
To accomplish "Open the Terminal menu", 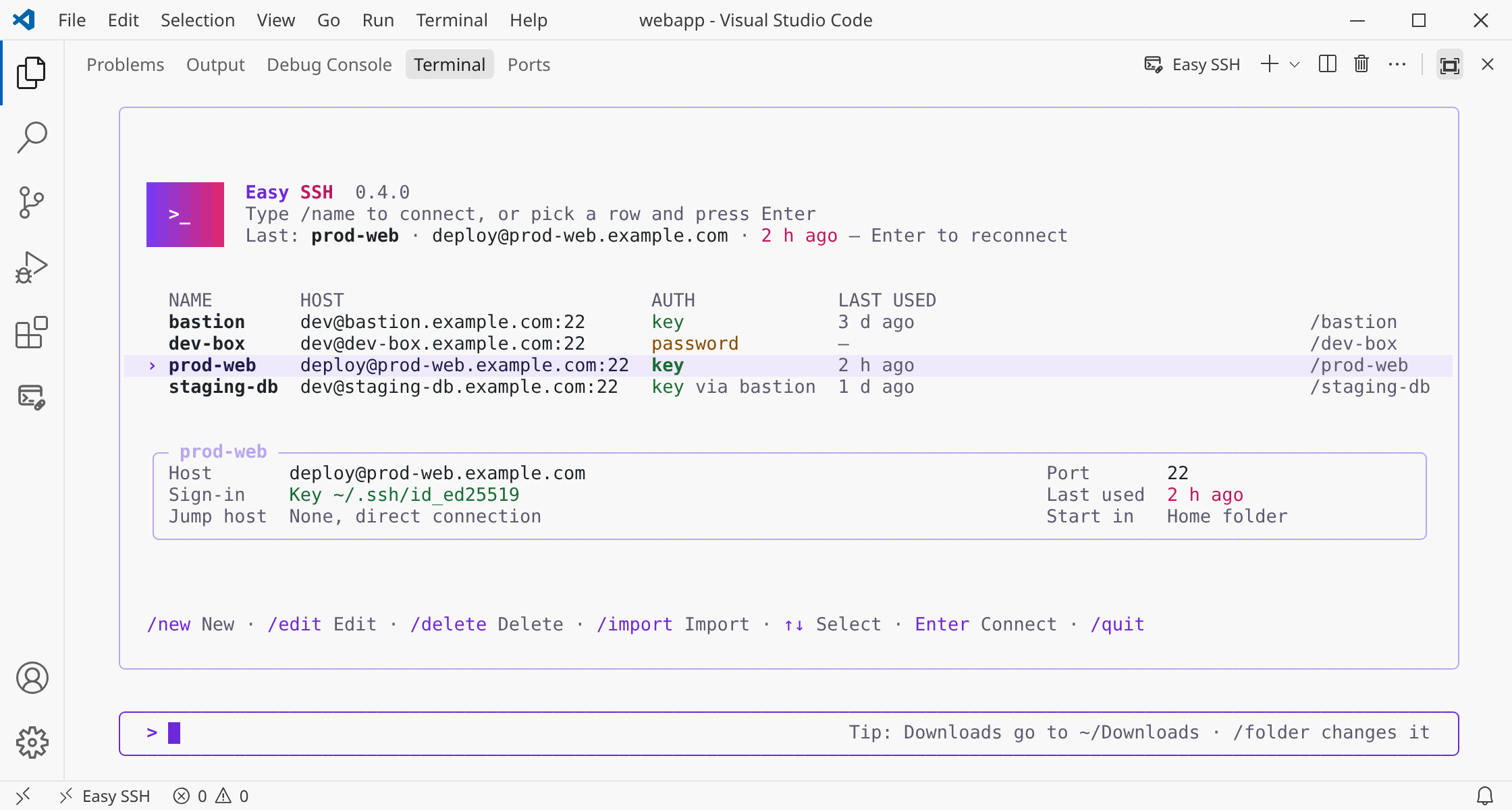I will pyautogui.click(x=452, y=20).
